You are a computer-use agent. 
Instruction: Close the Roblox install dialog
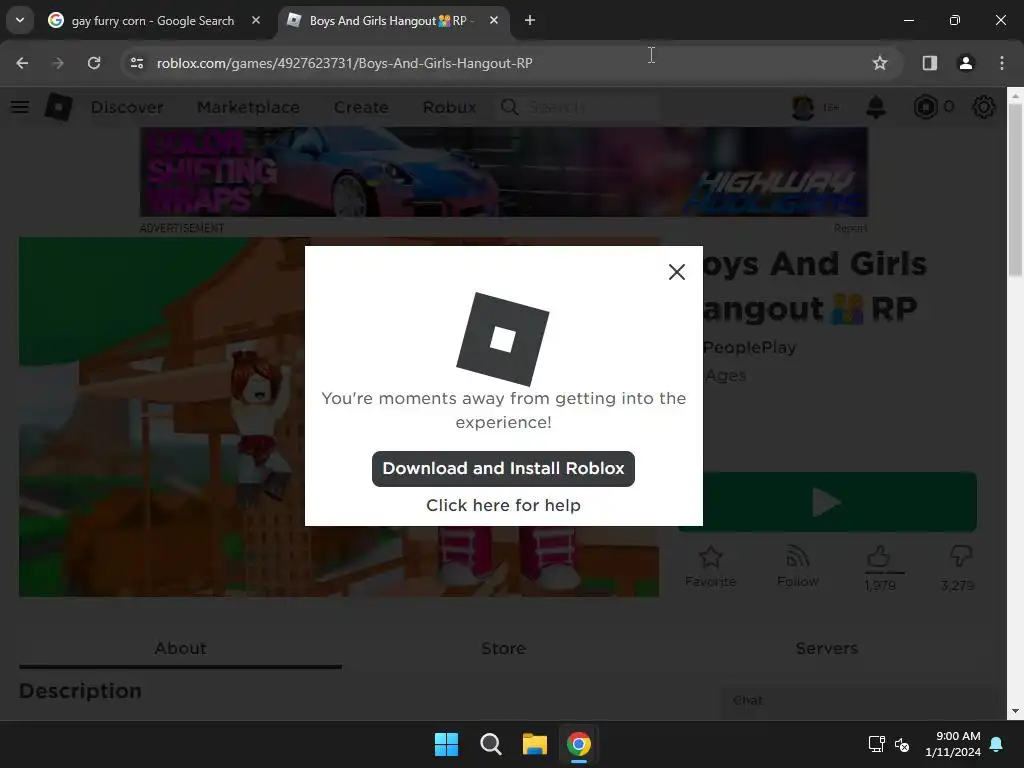677,272
